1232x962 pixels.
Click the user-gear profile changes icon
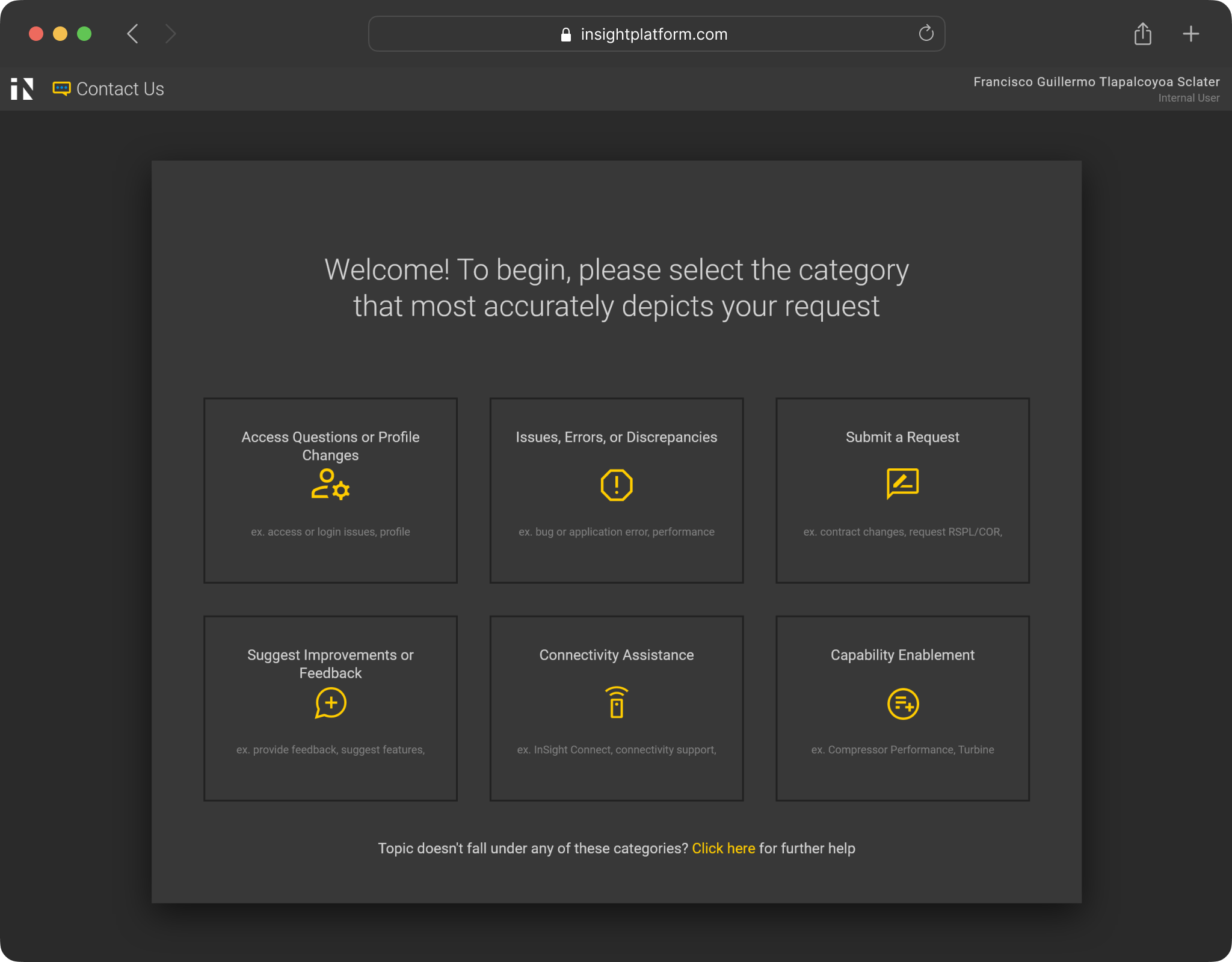pyautogui.click(x=330, y=485)
